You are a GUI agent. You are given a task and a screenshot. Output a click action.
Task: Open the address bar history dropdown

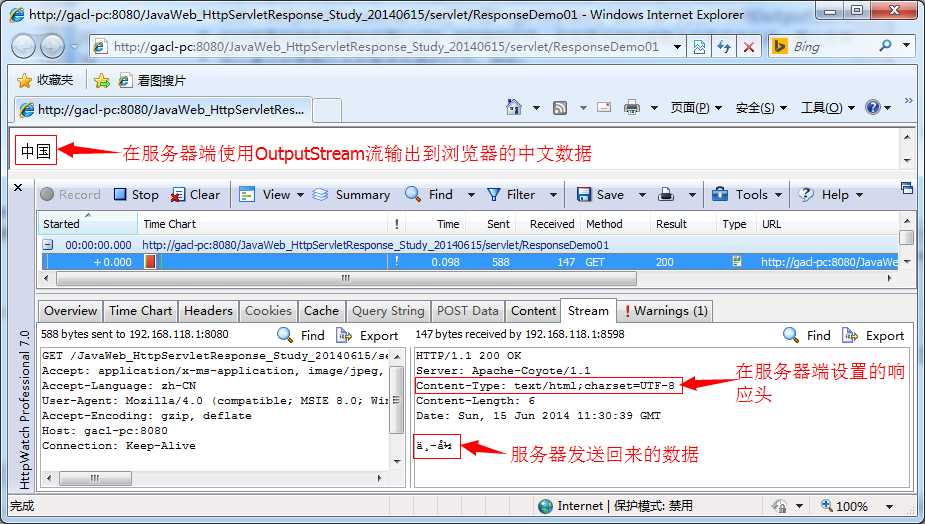(677, 47)
